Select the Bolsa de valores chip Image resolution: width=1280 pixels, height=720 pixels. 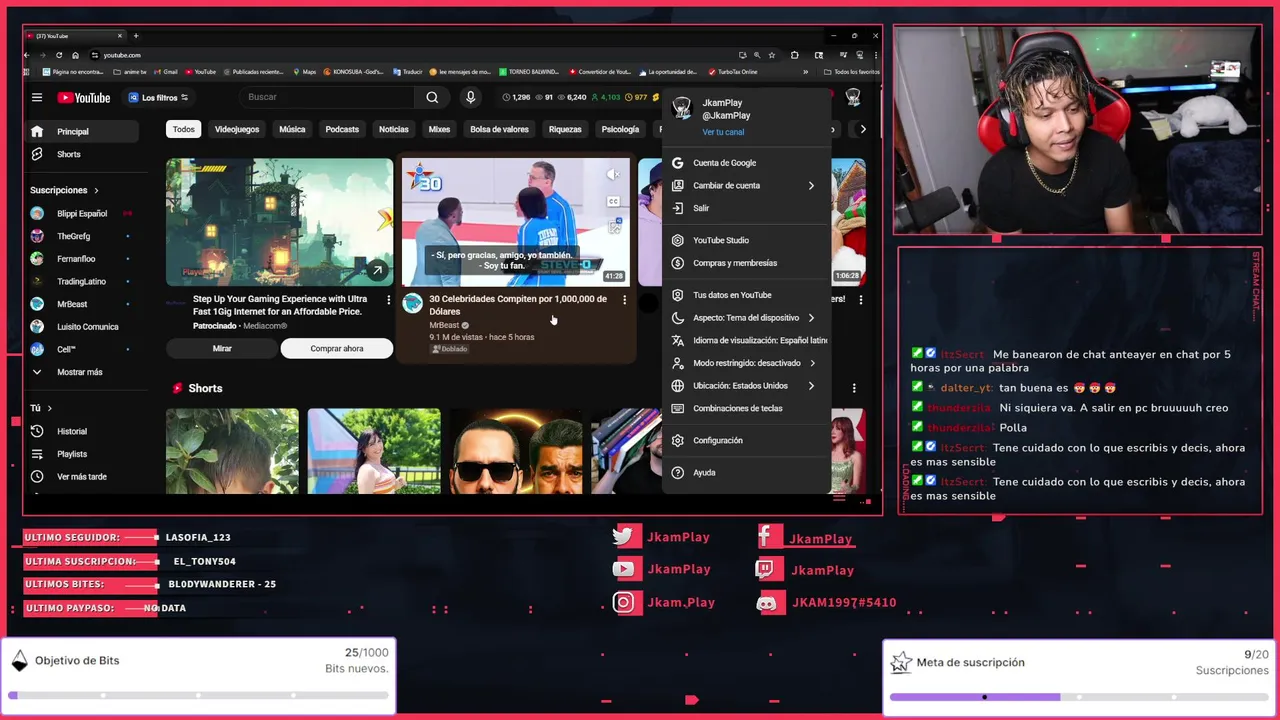tap(499, 129)
